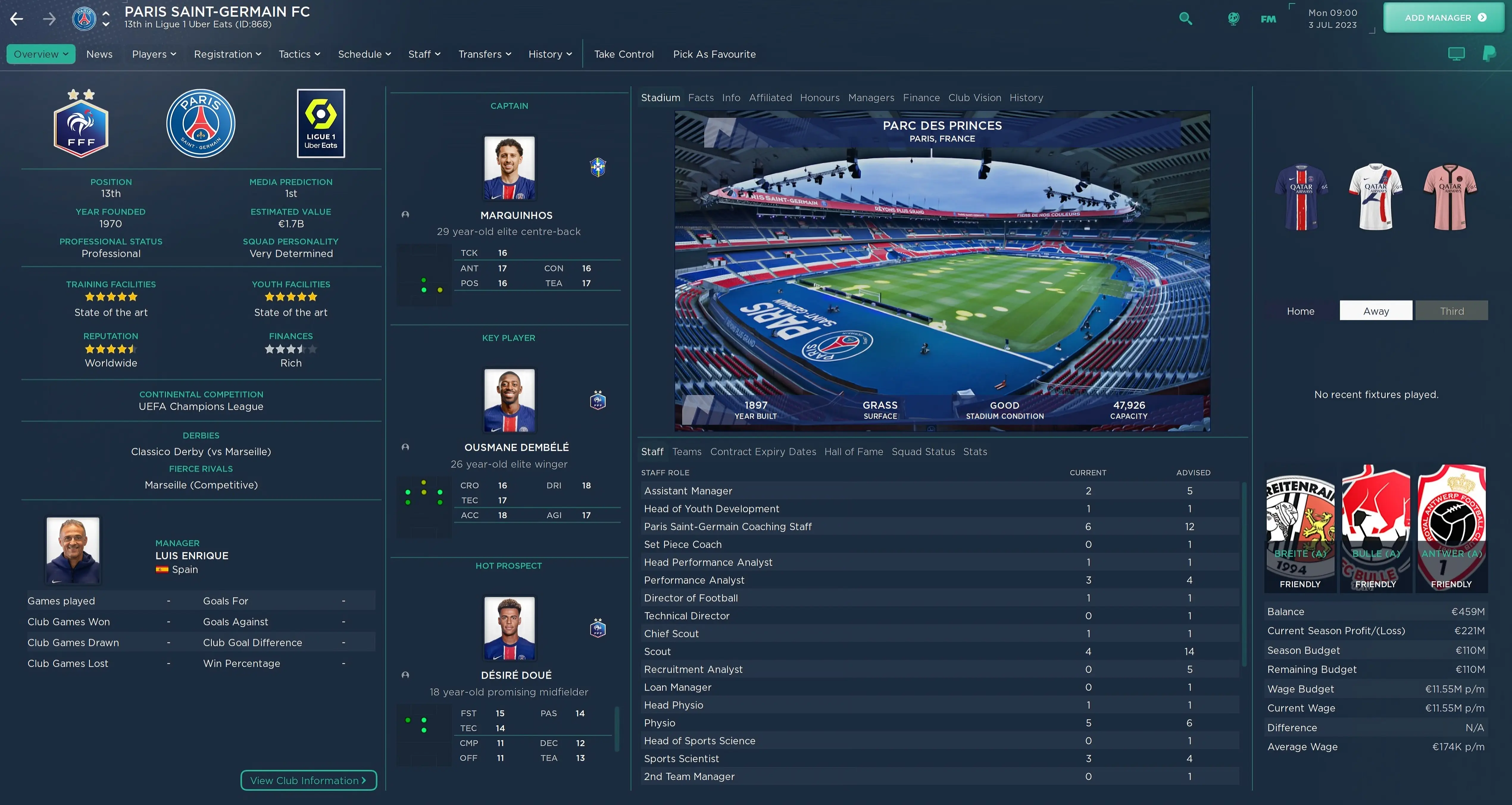Open the globe head icon in header
Viewport: 1512px width, 805px height.
tap(1233, 18)
